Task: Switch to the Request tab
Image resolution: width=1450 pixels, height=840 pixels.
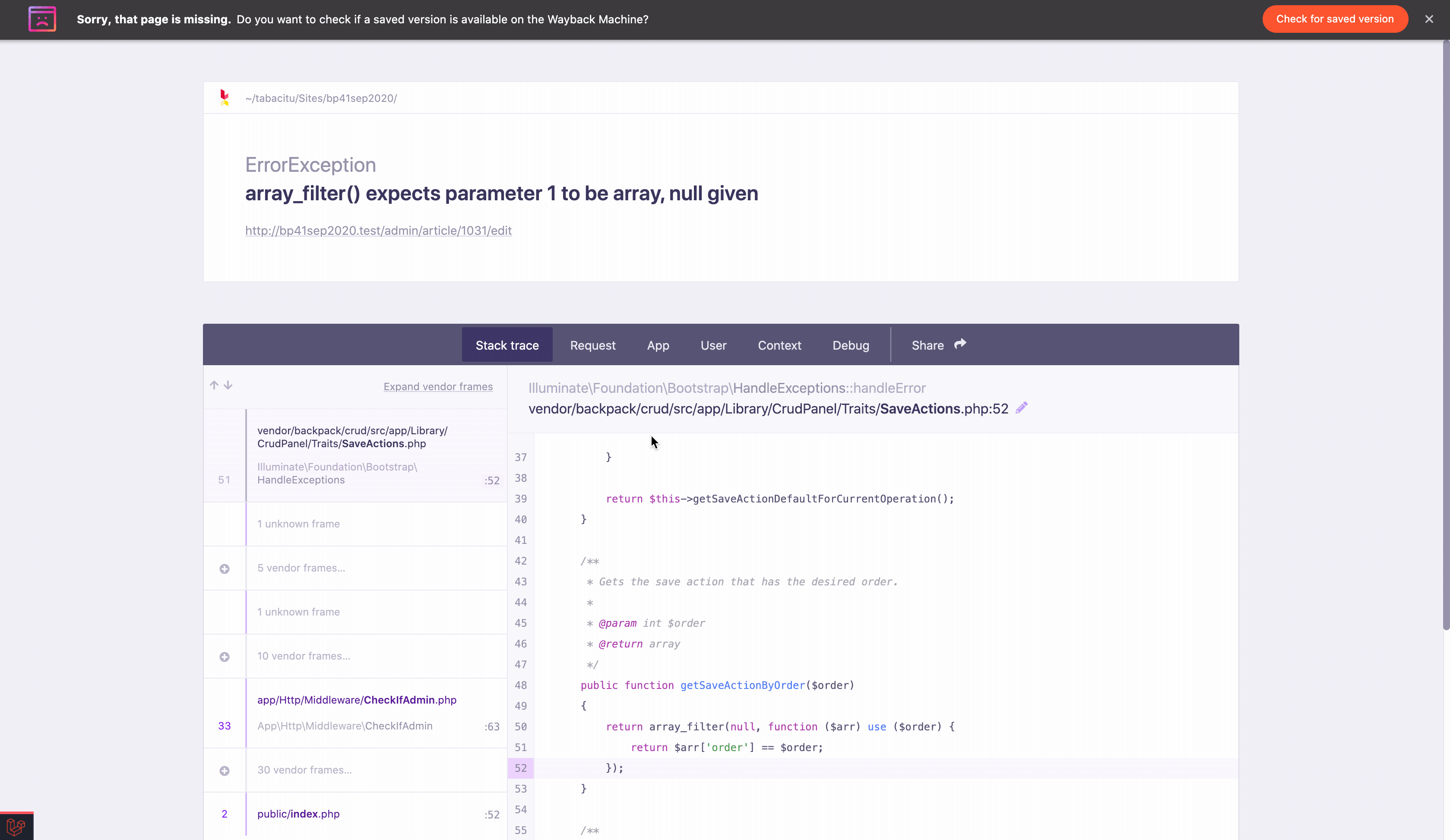Action: 593,345
